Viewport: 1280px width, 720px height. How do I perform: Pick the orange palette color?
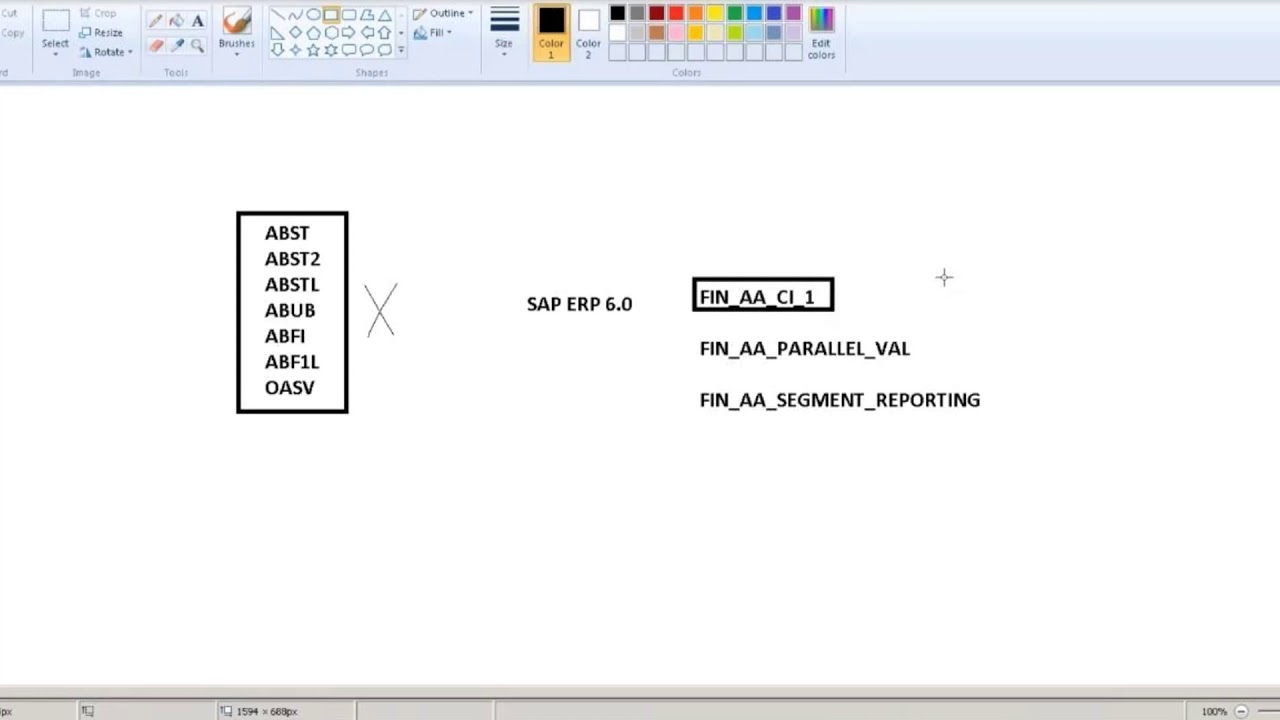click(x=696, y=14)
